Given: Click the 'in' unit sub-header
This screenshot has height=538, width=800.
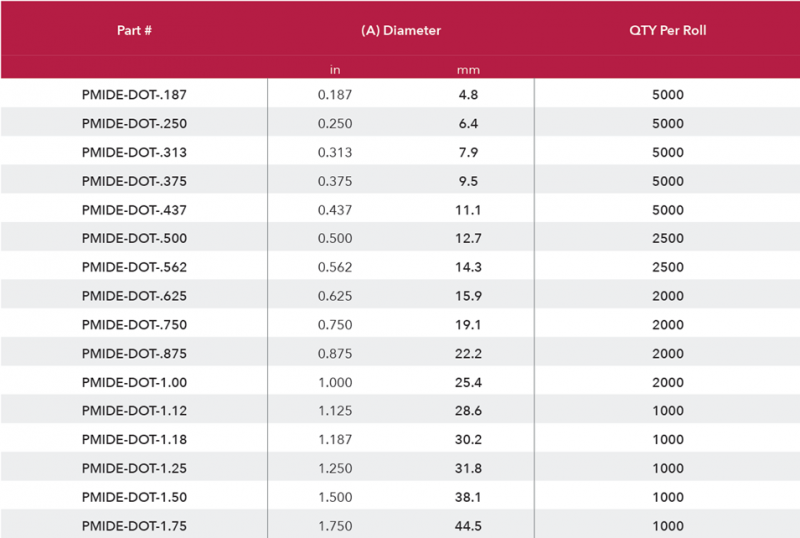Looking at the screenshot, I should (x=335, y=70).
